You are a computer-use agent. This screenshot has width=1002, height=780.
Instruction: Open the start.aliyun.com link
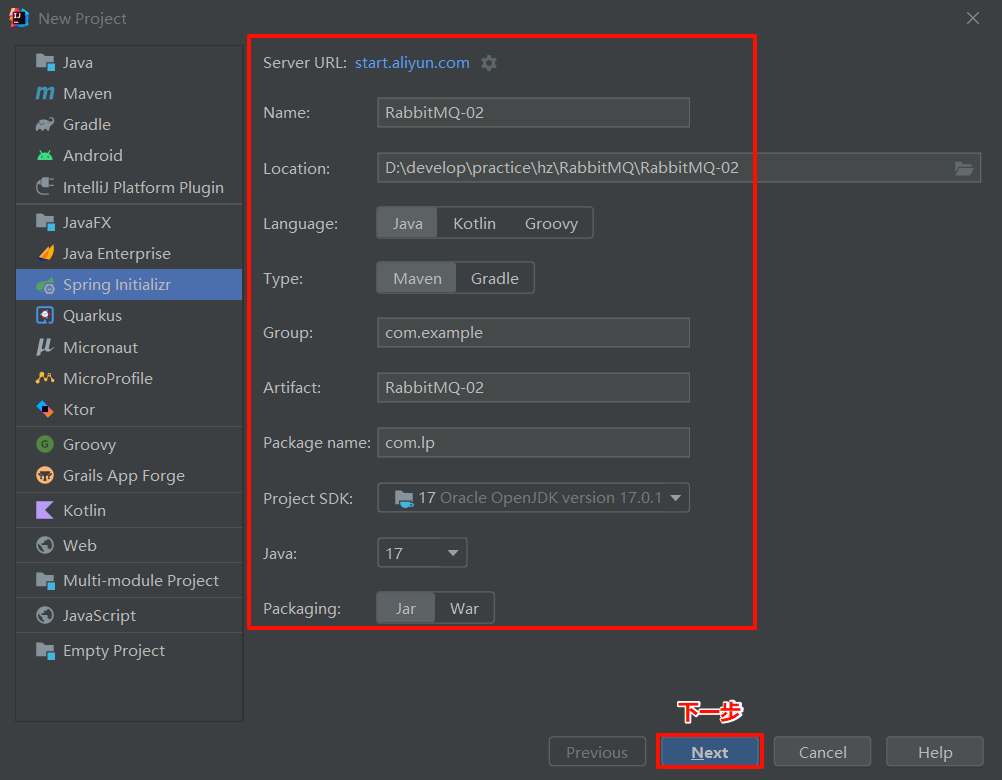point(411,62)
